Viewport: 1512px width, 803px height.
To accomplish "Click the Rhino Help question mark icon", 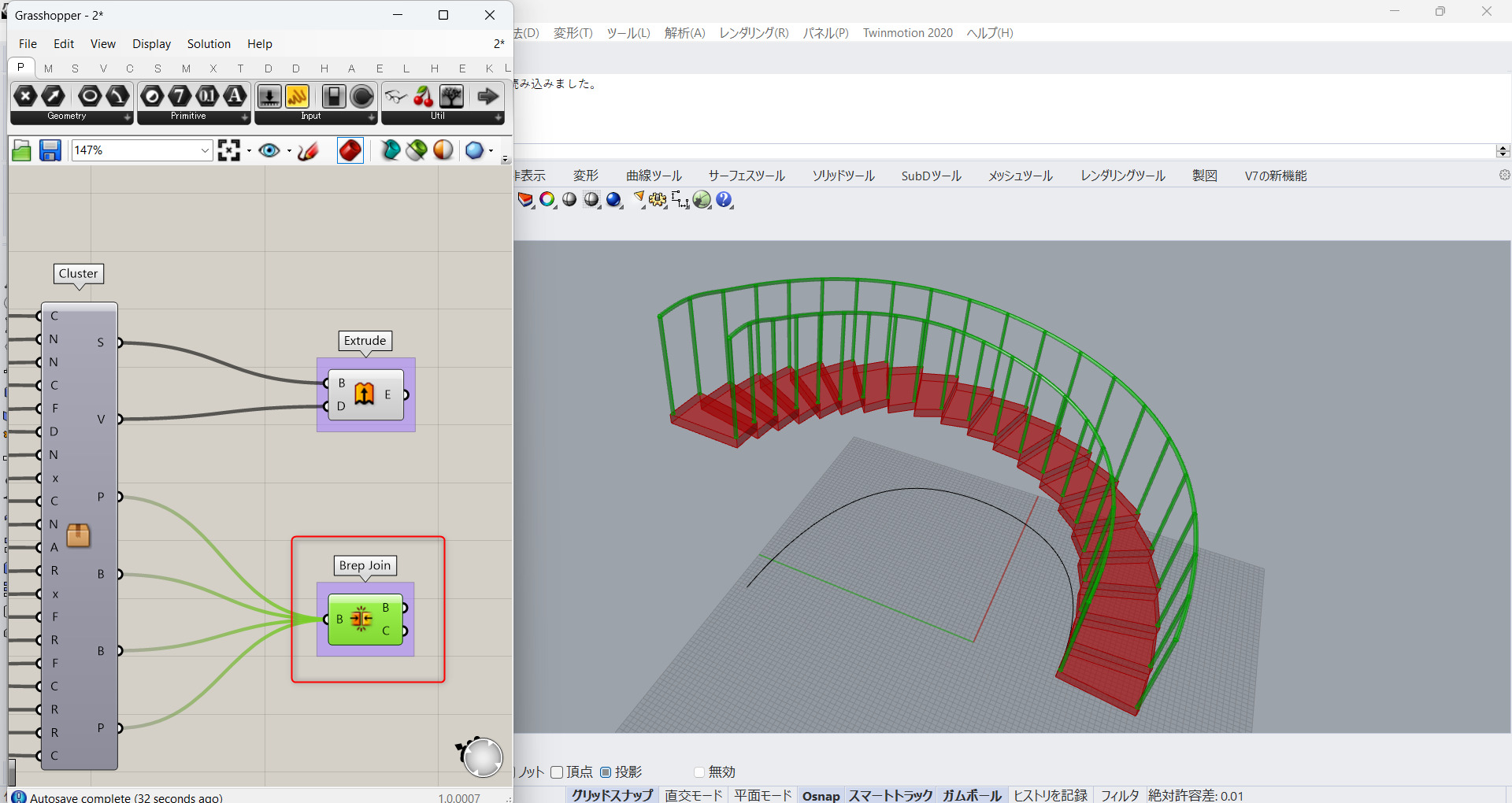I will coord(724,200).
